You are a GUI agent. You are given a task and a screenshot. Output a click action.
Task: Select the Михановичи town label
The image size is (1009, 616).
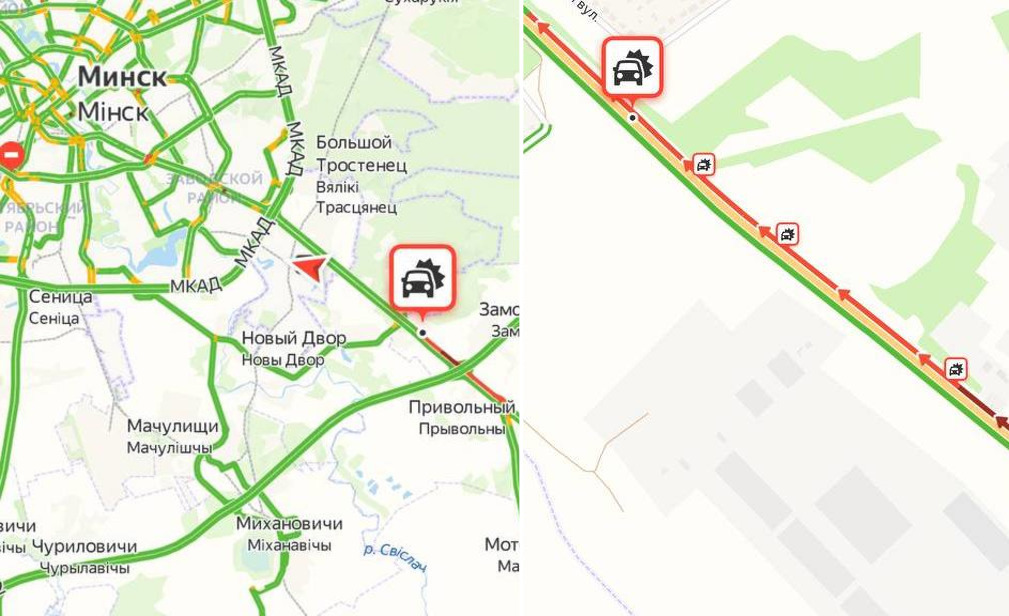tap(289, 523)
